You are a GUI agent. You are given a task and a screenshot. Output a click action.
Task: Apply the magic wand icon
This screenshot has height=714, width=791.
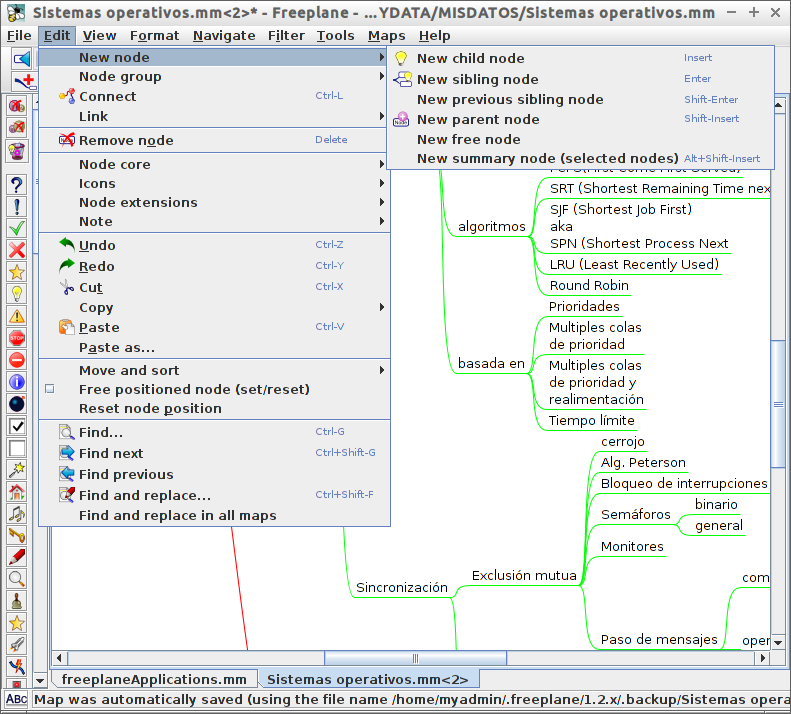pyautogui.click(x=17, y=470)
